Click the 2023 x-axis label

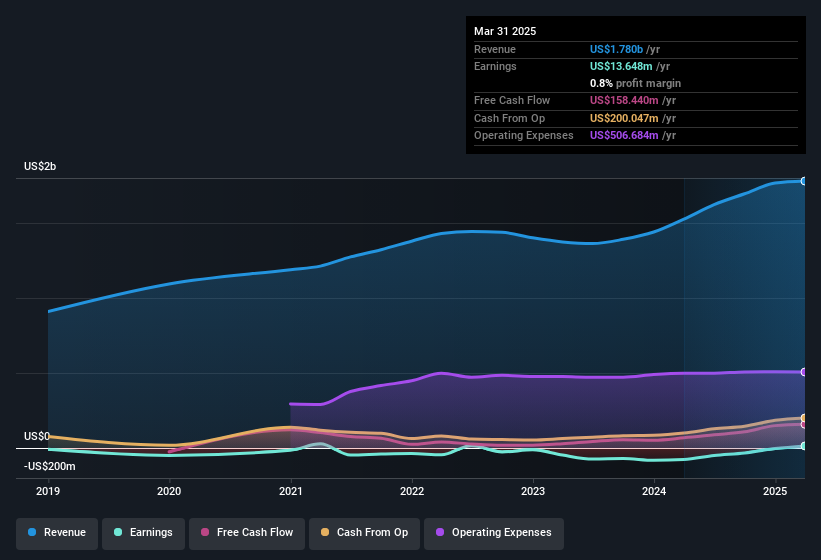click(533, 491)
